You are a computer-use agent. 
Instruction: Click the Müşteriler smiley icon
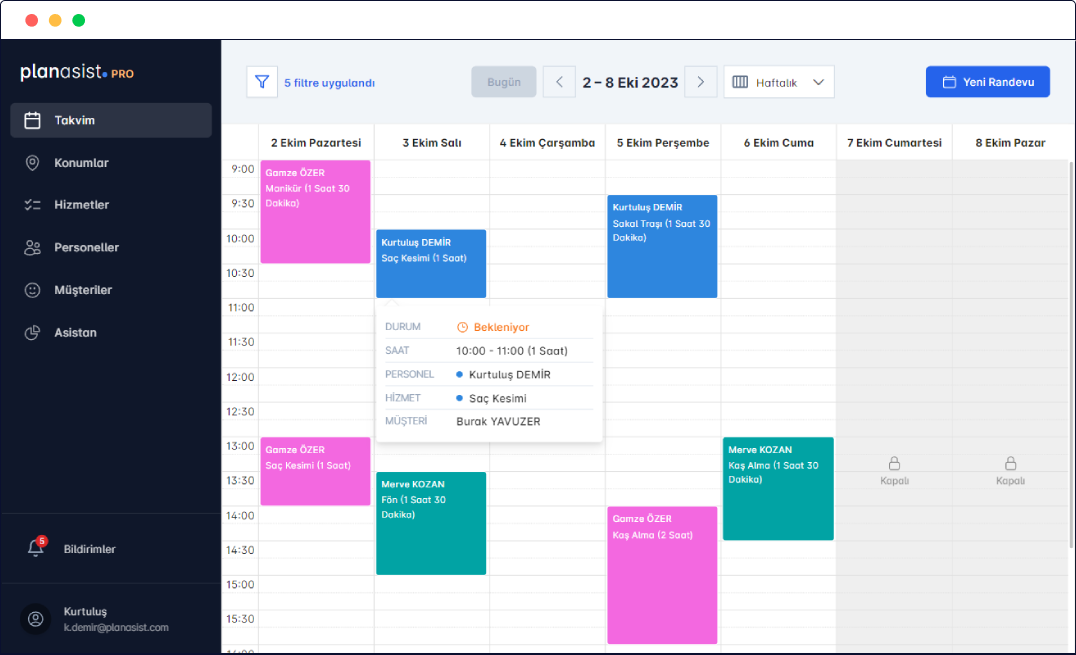(33, 290)
